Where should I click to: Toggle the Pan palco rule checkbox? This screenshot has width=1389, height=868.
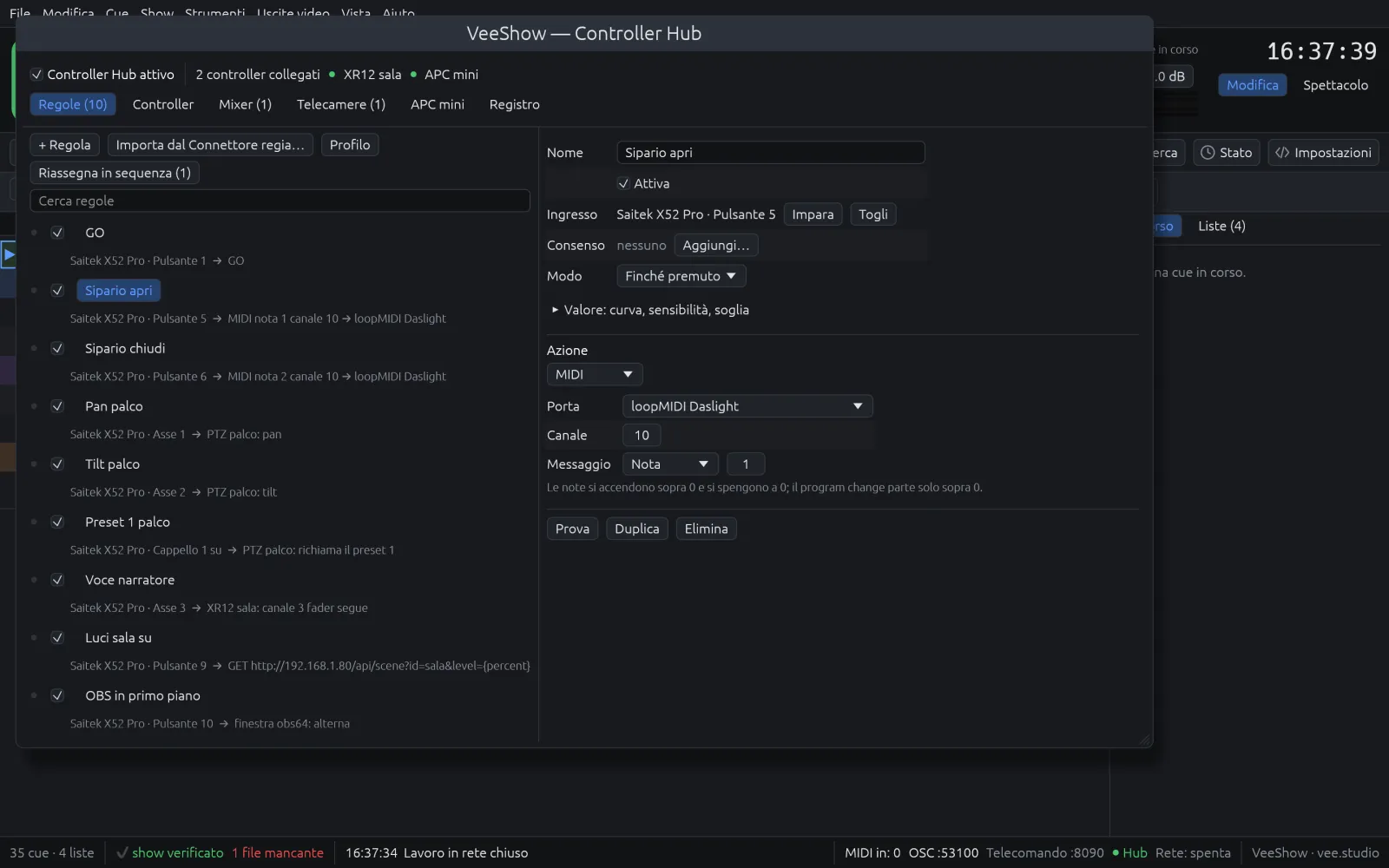click(57, 406)
